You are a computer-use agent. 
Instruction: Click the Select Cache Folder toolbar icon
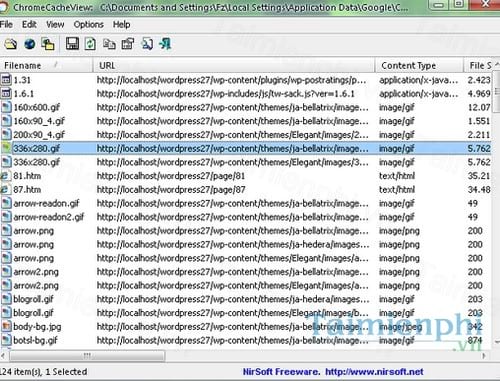coord(11,44)
